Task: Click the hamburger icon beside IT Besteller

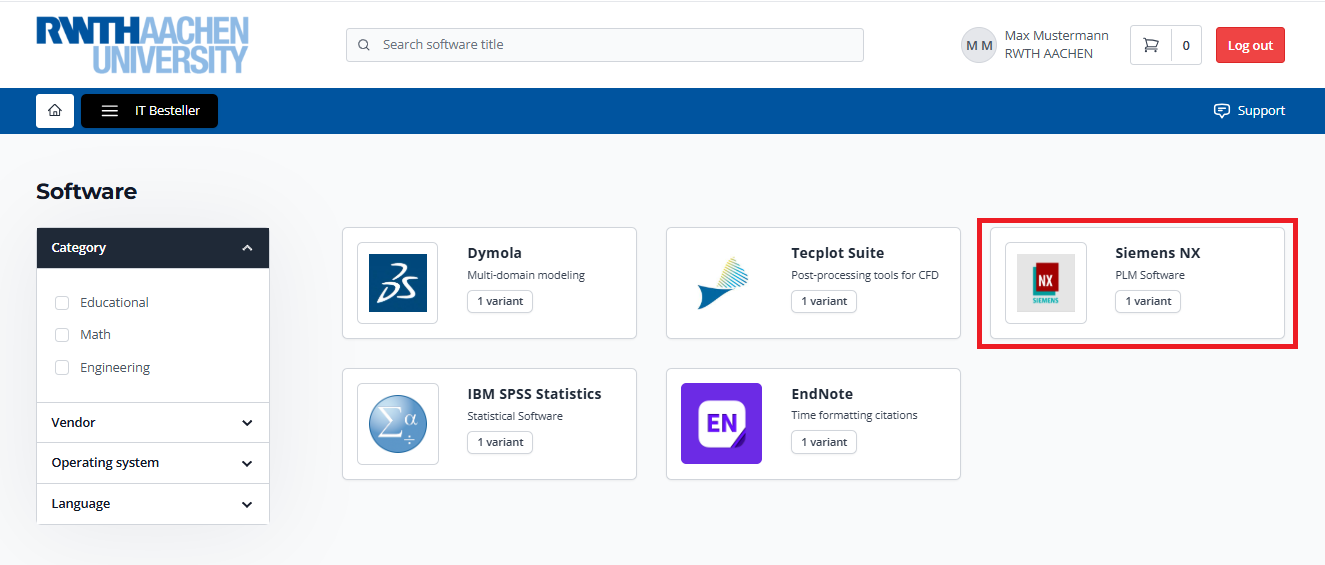Action: click(110, 111)
